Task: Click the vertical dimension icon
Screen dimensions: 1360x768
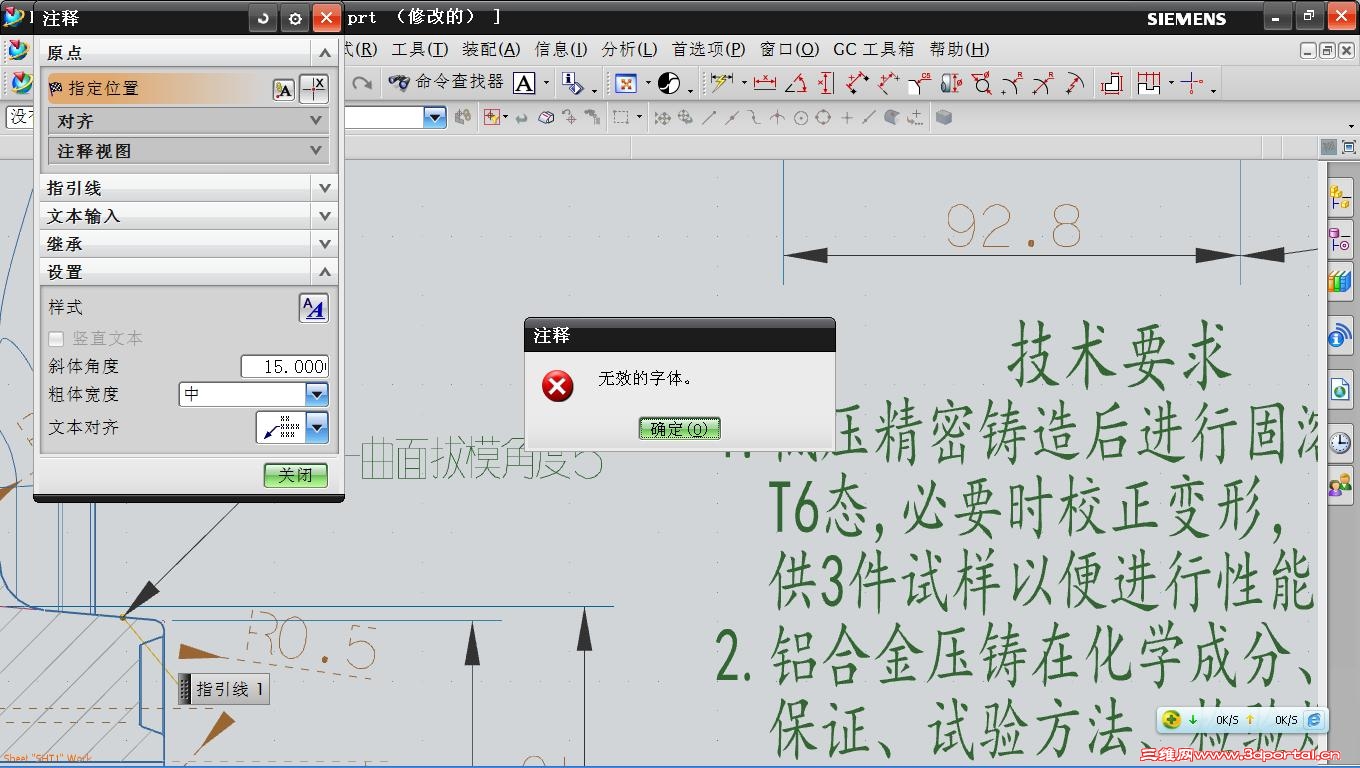Action: coord(826,83)
